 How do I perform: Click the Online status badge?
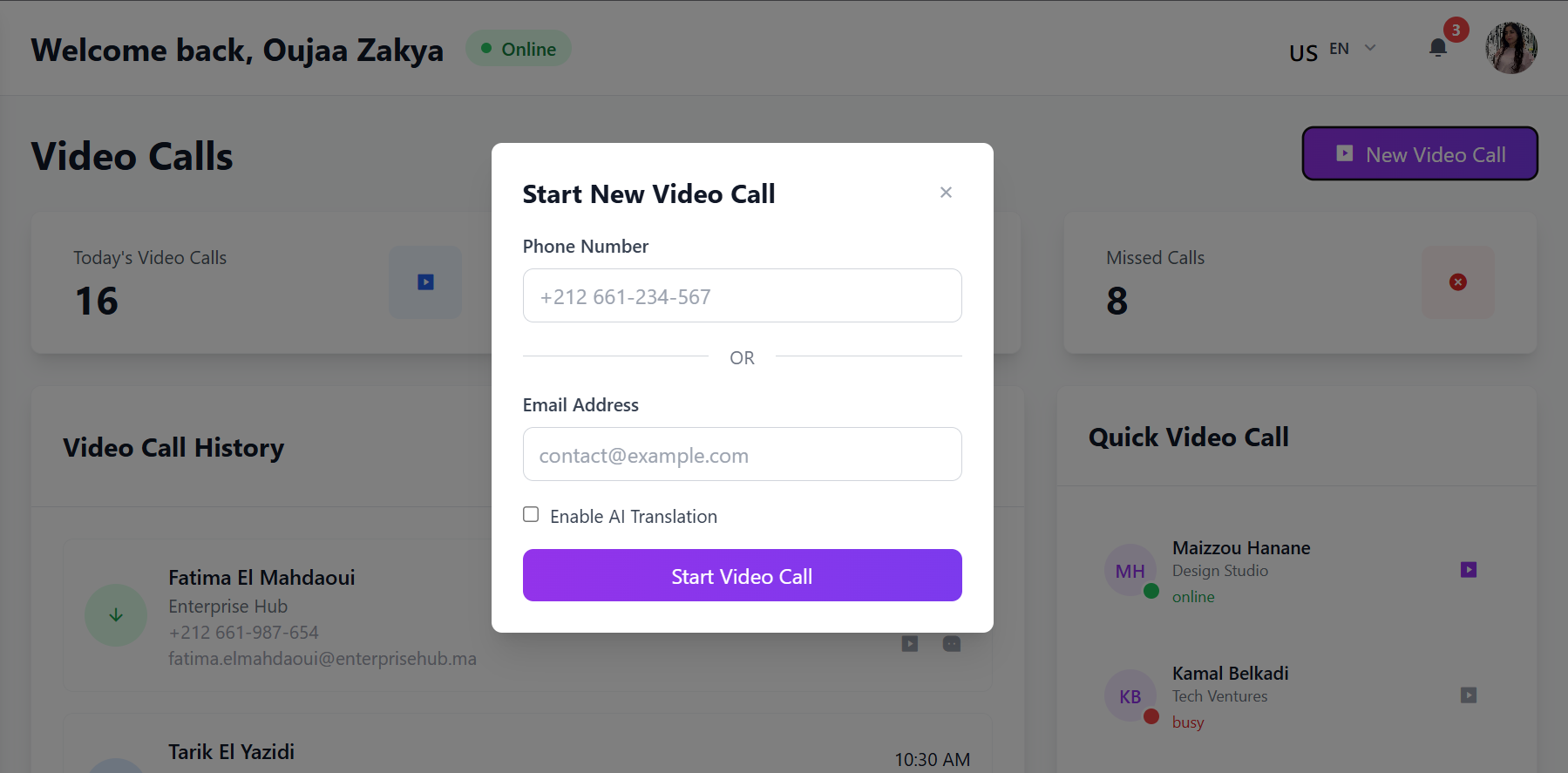pos(519,49)
